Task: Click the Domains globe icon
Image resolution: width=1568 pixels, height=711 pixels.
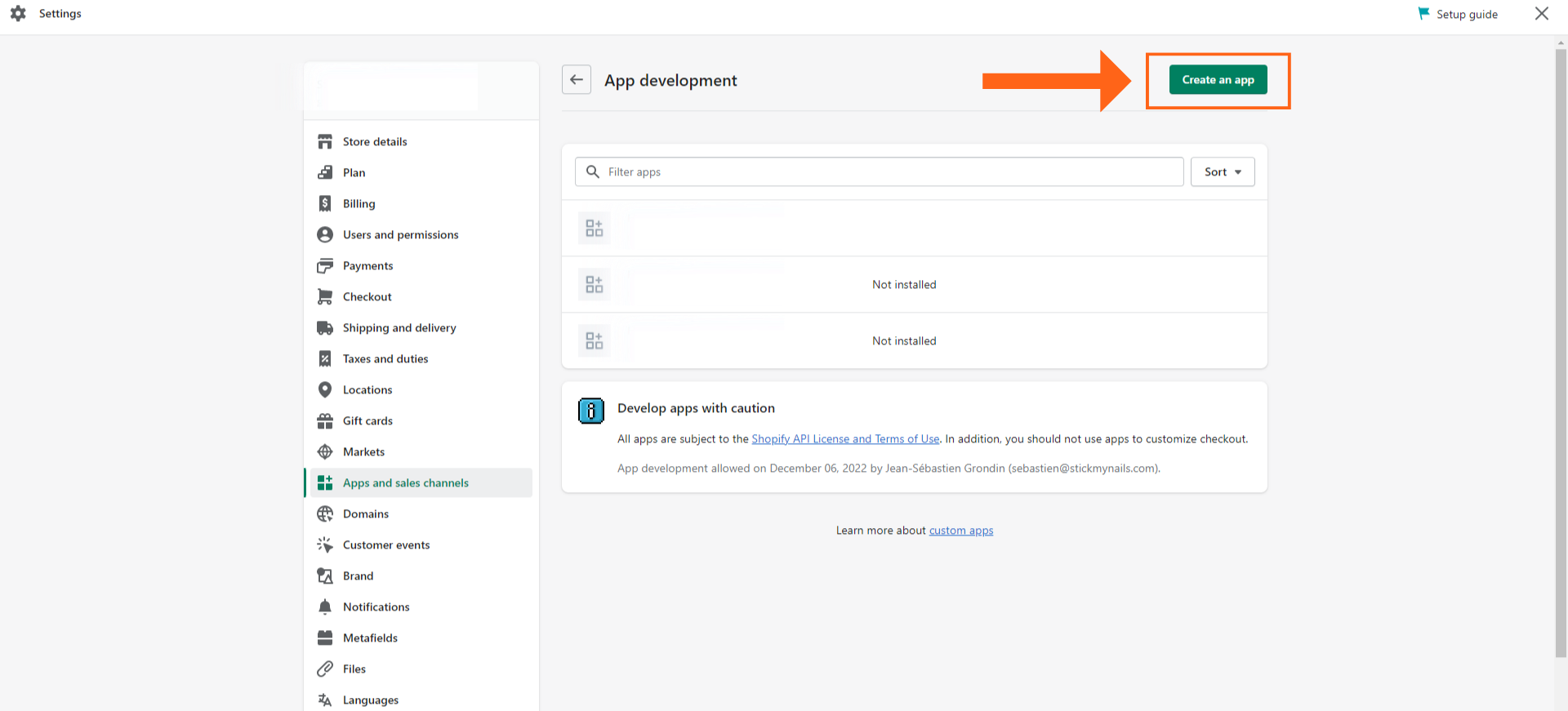Action: [x=325, y=514]
